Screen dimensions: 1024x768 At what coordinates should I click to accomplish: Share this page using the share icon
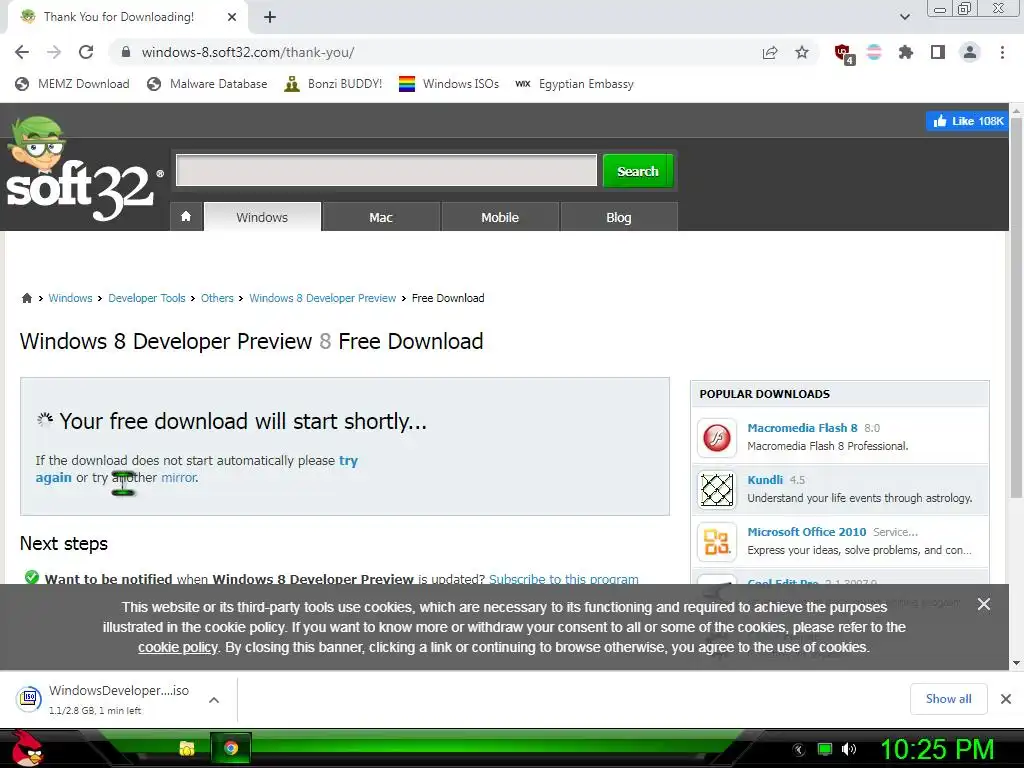(x=770, y=52)
